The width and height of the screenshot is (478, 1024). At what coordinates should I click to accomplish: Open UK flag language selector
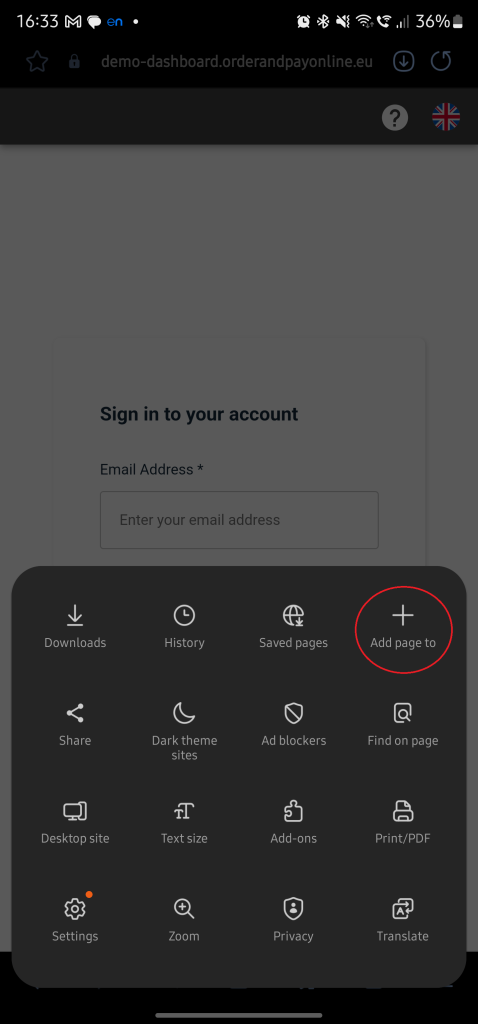point(446,118)
